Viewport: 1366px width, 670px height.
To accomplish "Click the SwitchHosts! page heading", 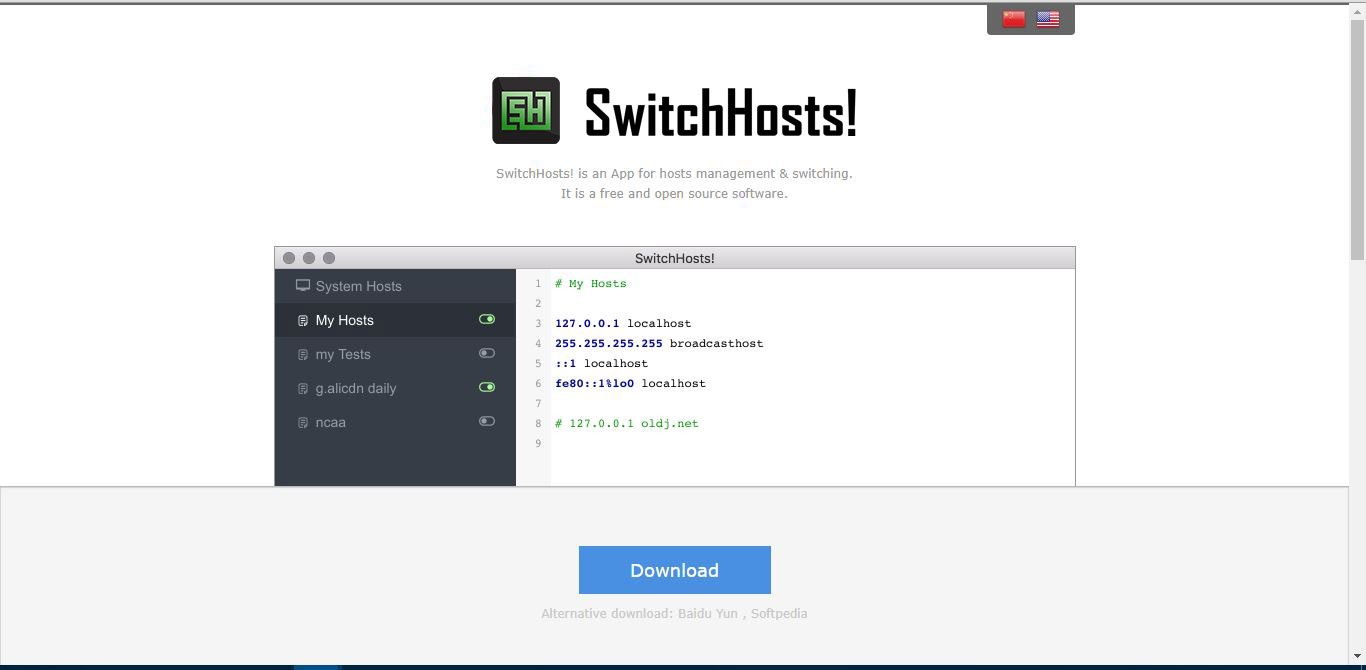I will click(x=721, y=112).
